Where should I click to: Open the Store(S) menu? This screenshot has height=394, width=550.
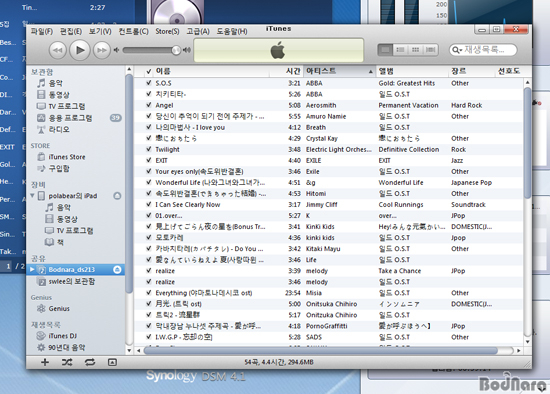point(167,31)
